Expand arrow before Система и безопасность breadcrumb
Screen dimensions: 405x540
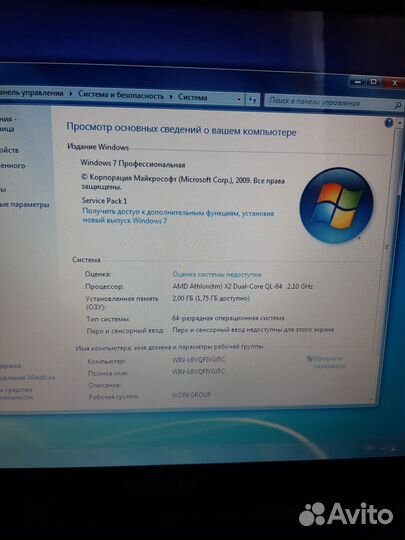click(71, 94)
